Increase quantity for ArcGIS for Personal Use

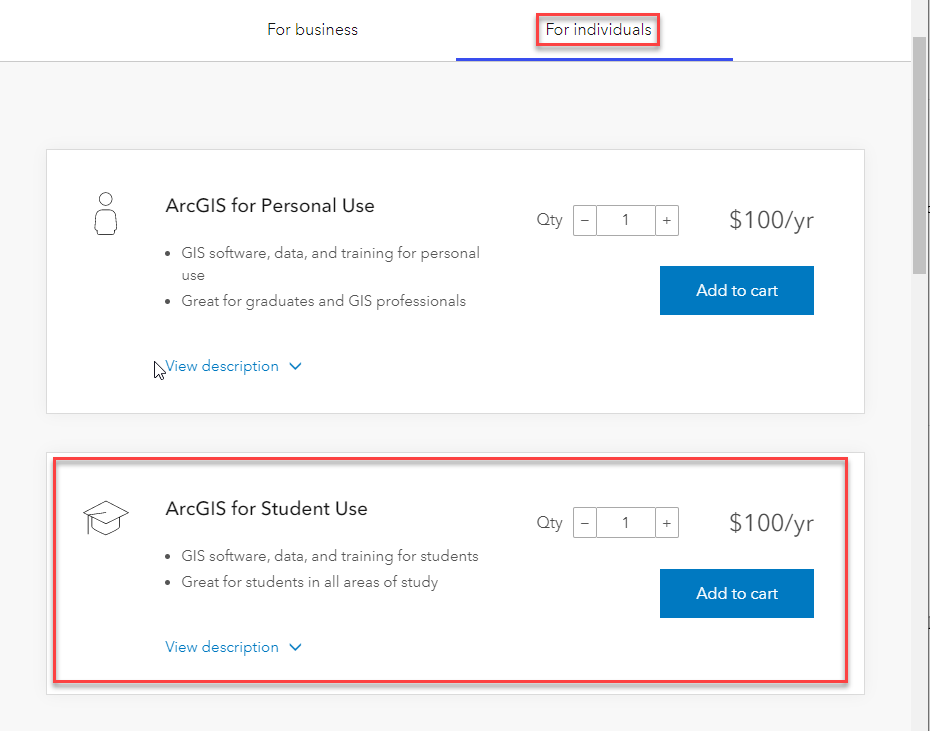point(667,220)
